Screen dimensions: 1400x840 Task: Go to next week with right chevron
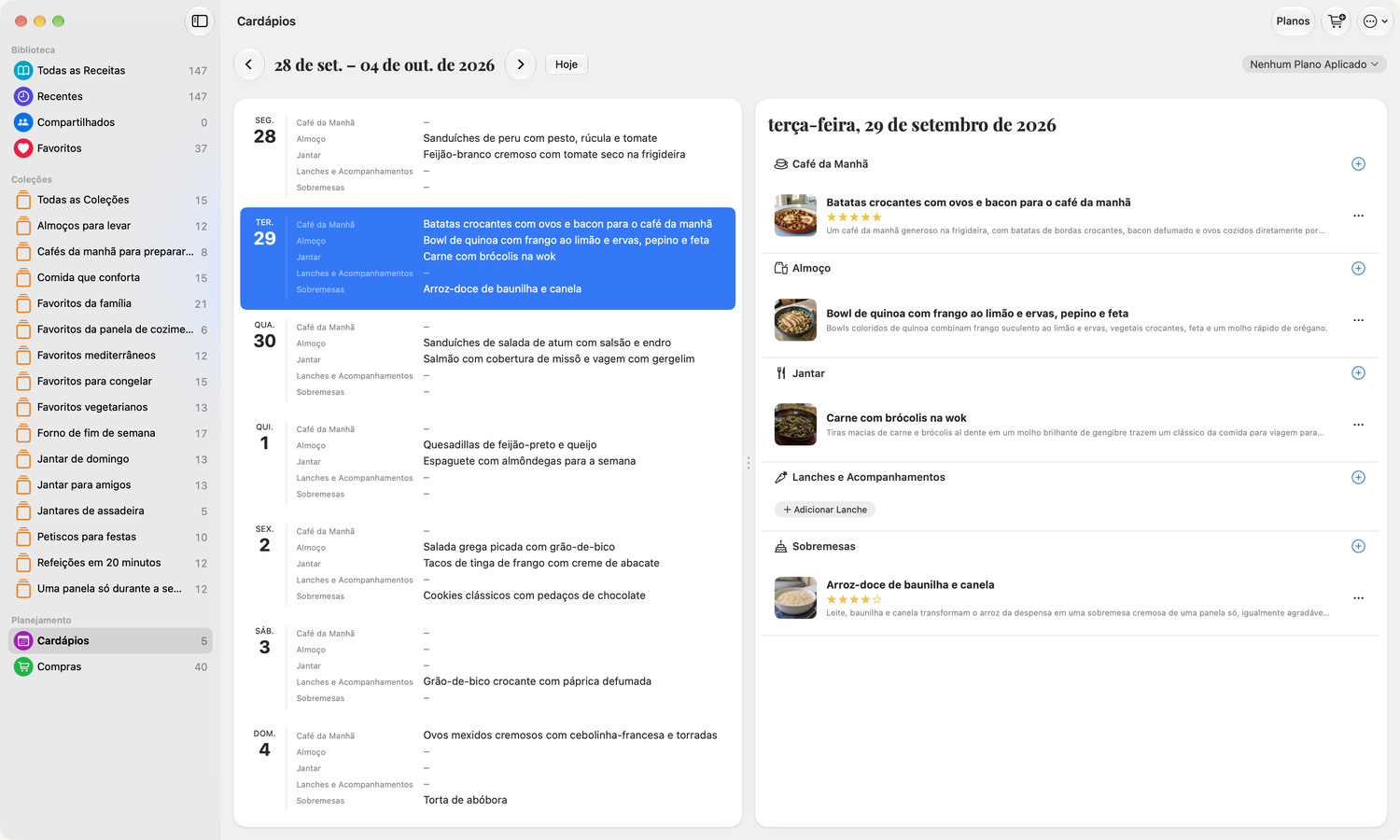521,64
